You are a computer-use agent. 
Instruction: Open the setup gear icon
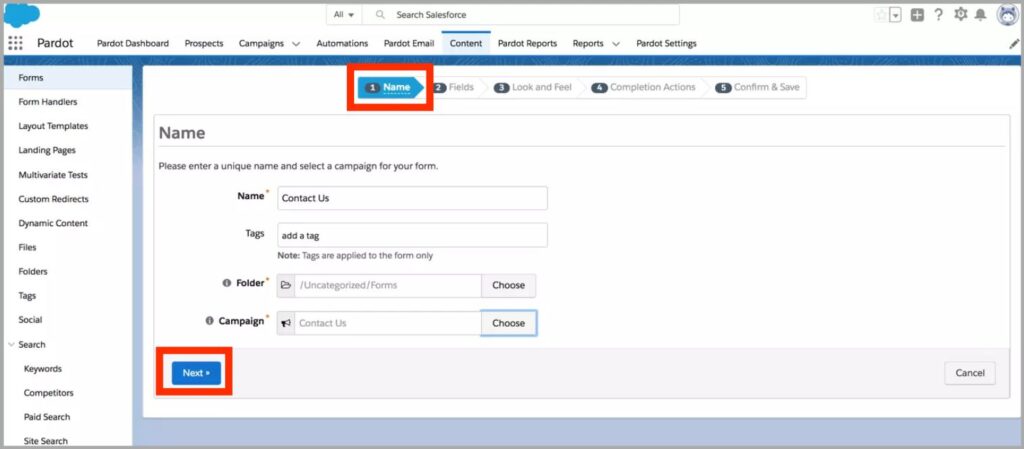(x=960, y=14)
